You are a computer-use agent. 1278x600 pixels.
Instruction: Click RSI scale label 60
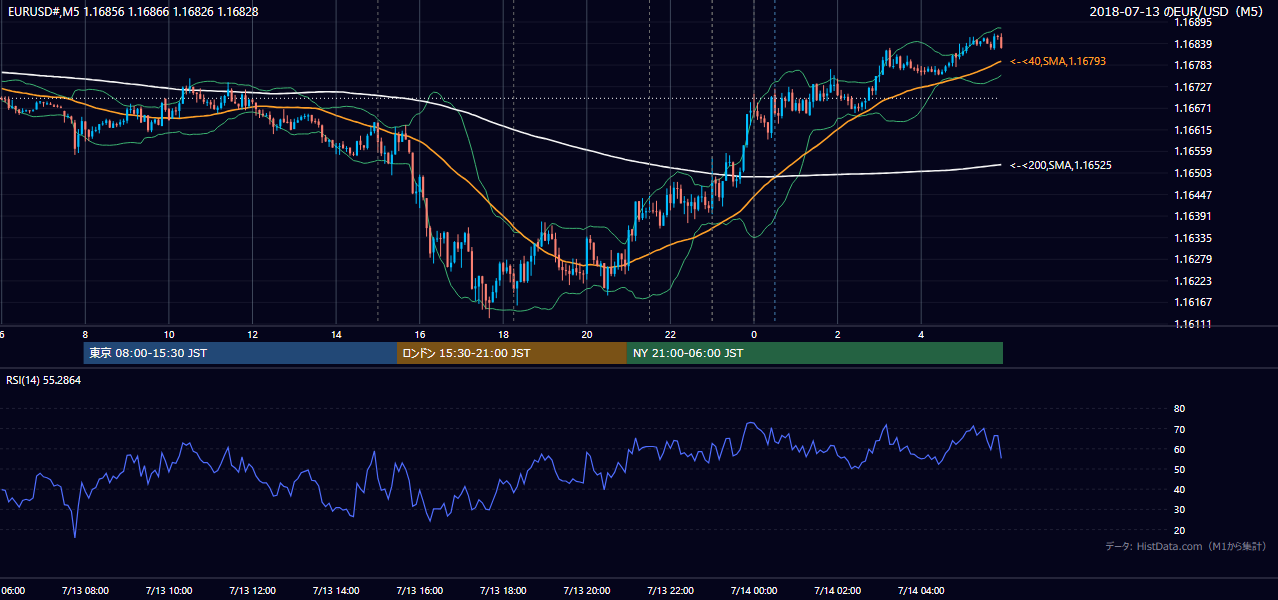tap(1179, 449)
